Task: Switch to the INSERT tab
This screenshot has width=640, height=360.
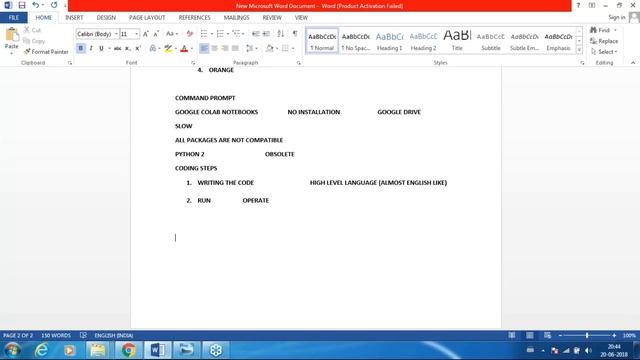Action: 74,18
